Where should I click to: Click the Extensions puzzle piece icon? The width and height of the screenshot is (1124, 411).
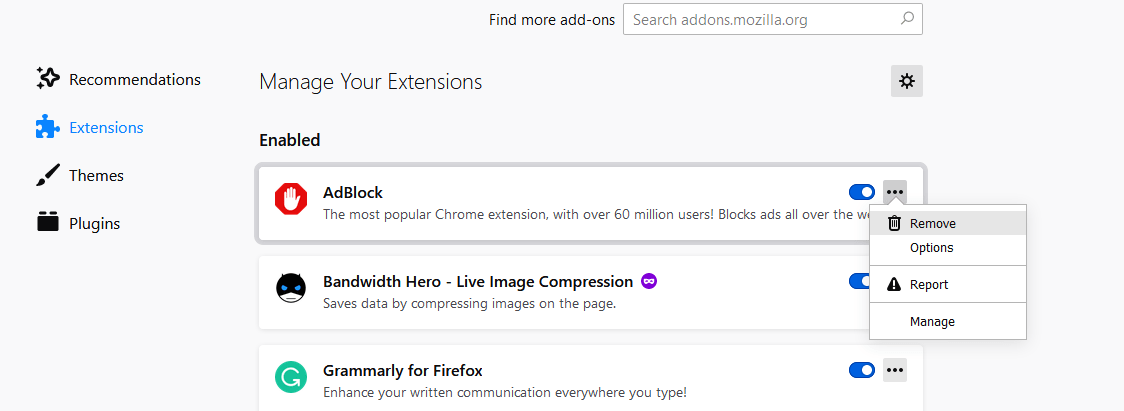tap(47, 127)
